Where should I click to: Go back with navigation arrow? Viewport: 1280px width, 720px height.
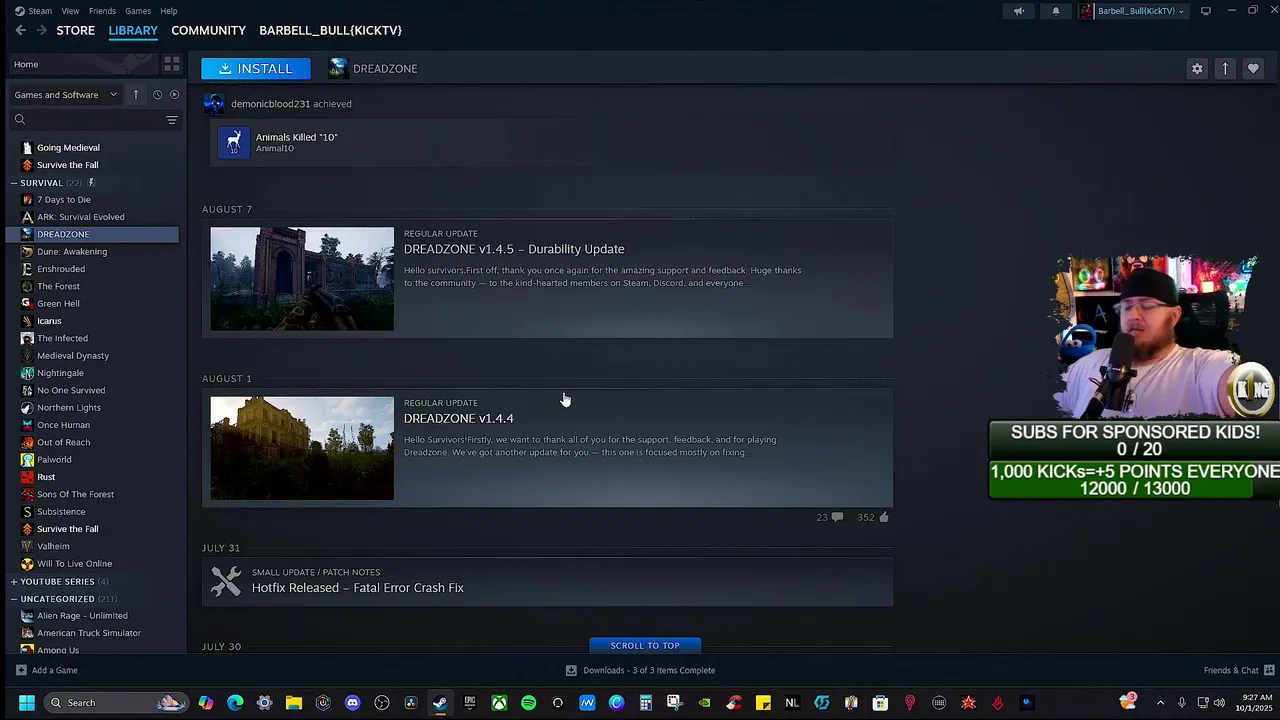point(20,31)
